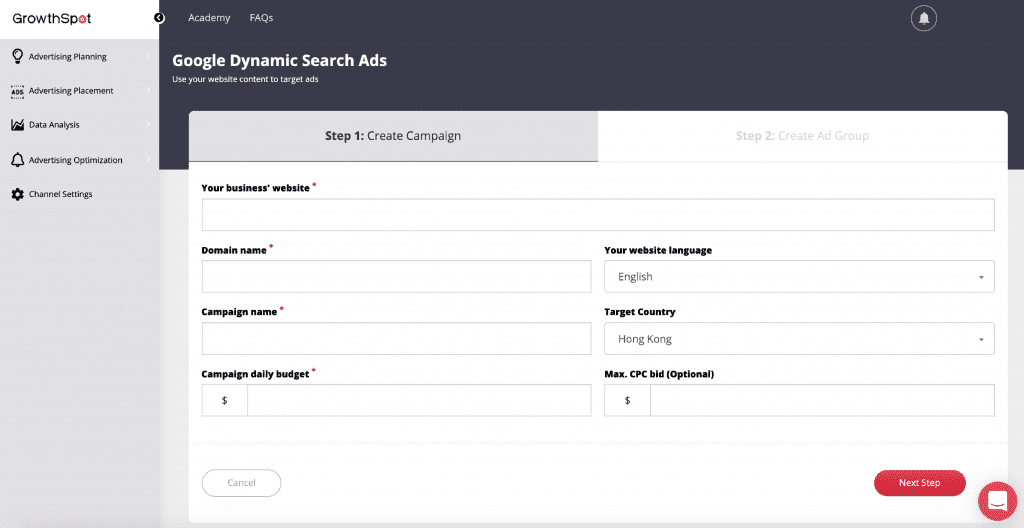Image resolution: width=1024 pixels, height=528 pixels.
Task: Expand the Advertising Planning menu chevron
Action: pyautogui.click(x=148, y=56)
